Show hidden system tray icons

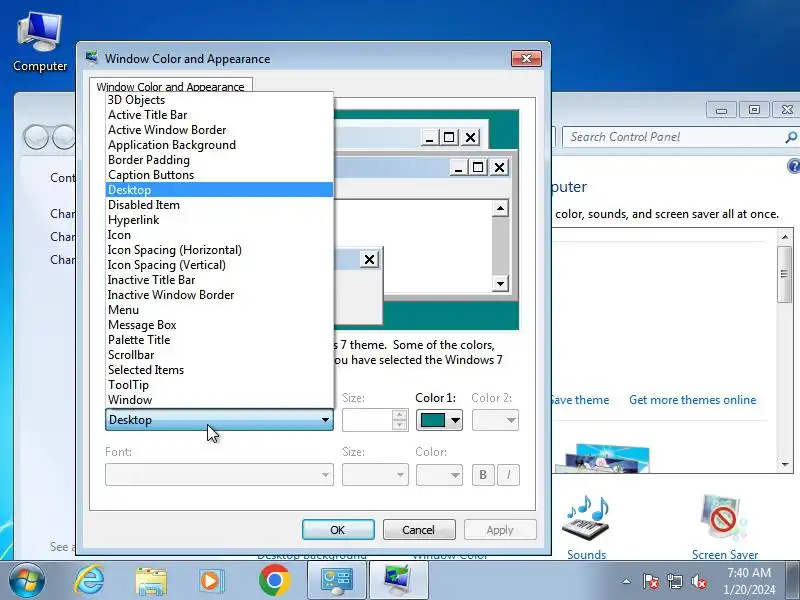coord(627,581)
